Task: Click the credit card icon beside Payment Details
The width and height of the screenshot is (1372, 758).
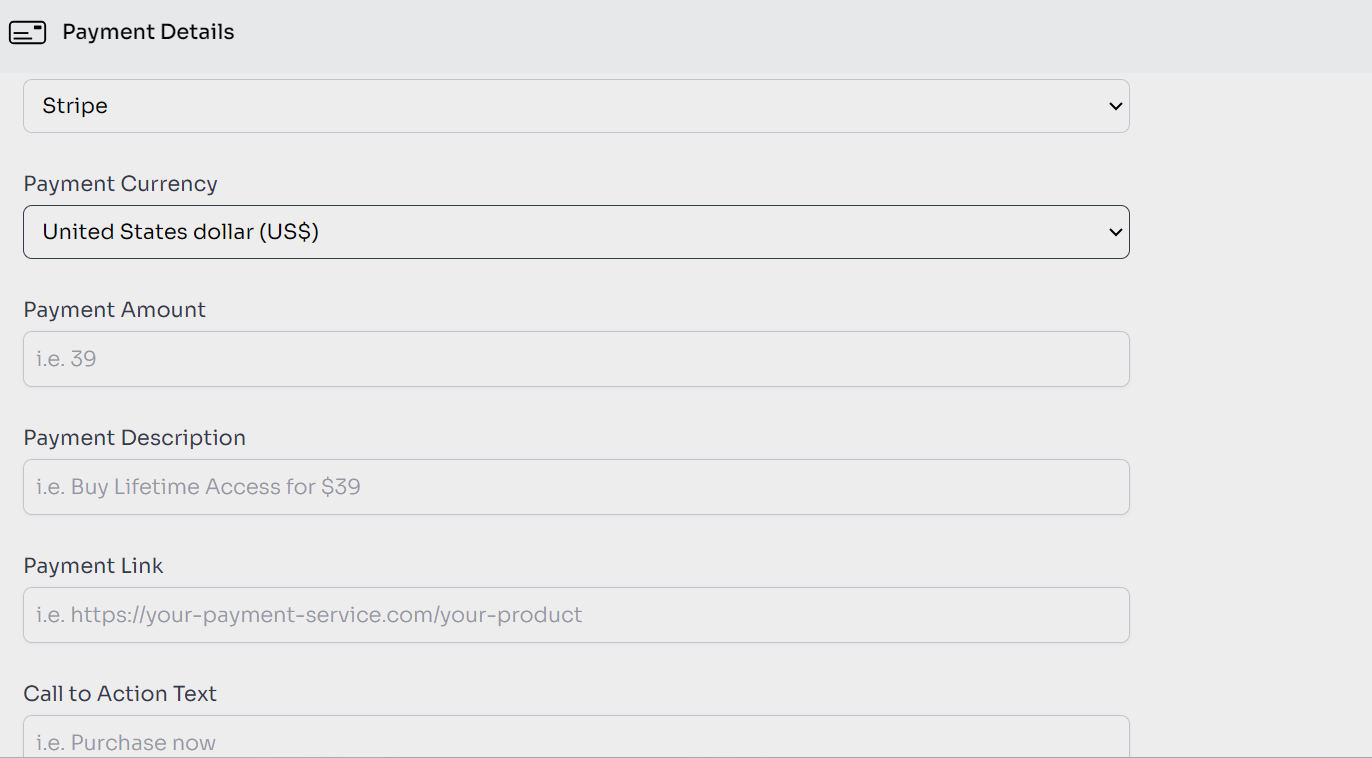Action: point(27,33)
